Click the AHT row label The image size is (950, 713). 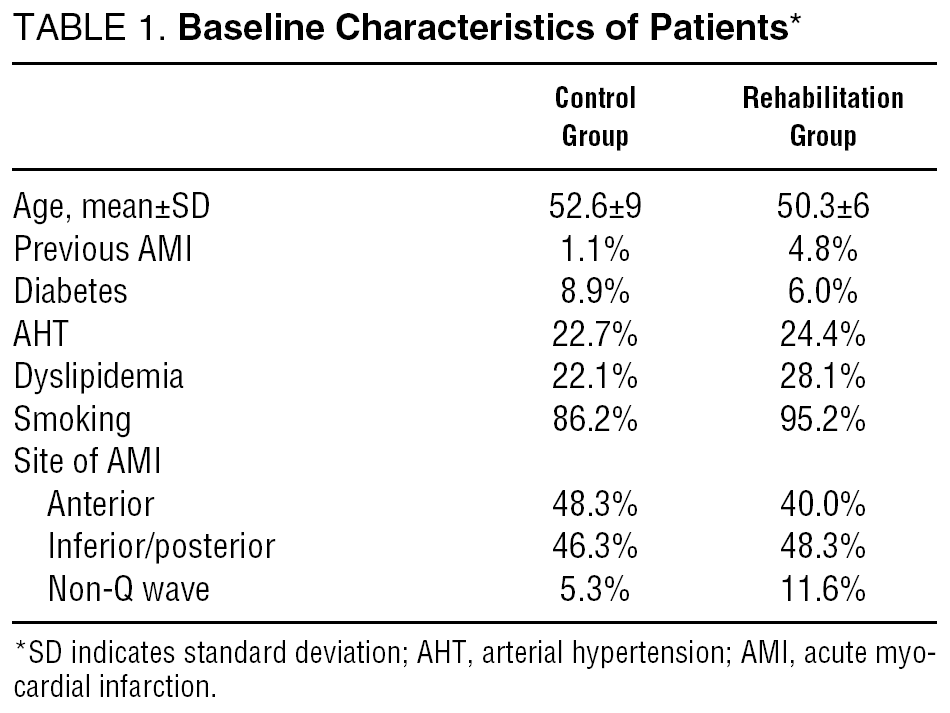click(41, 334)
